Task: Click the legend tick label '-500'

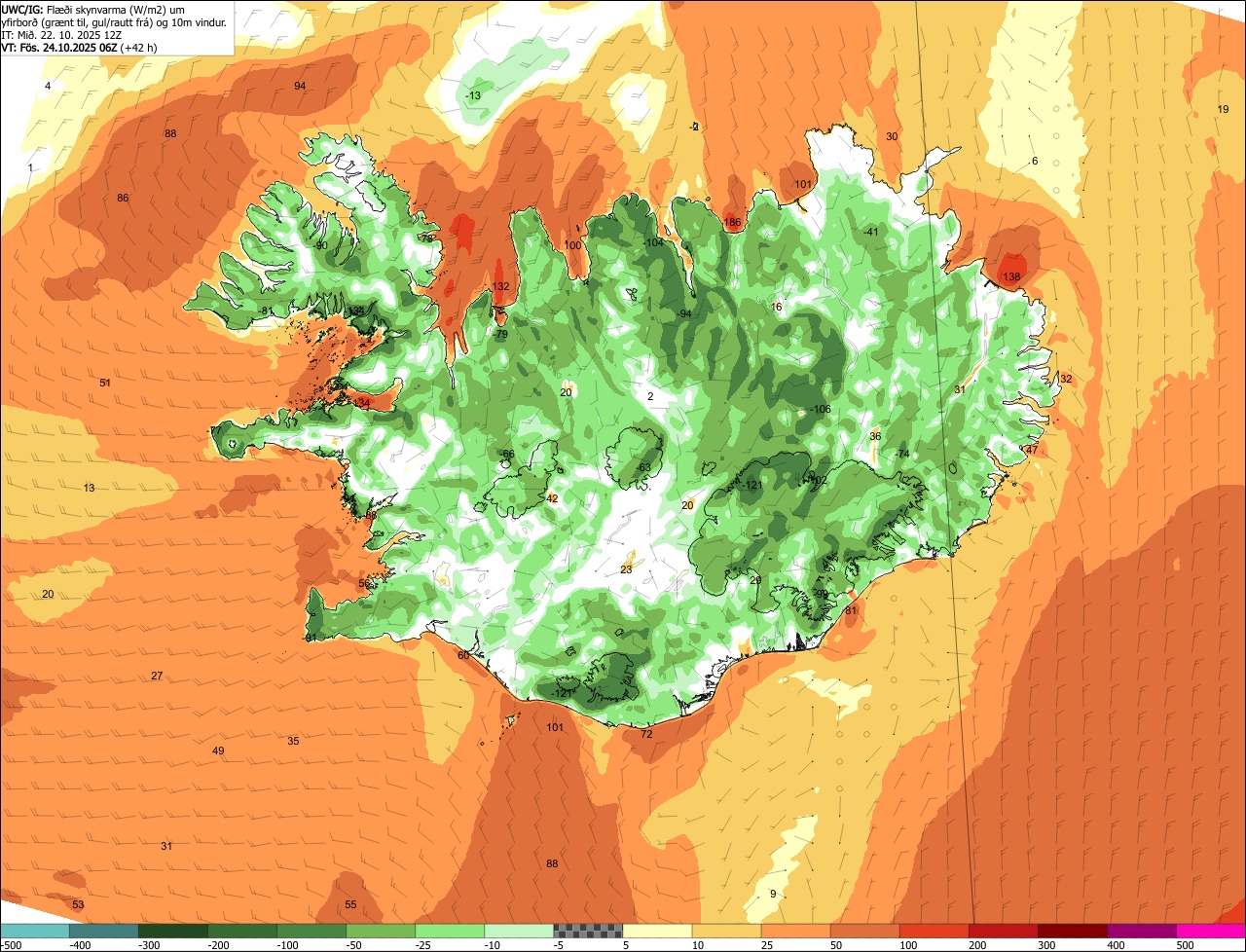Action: click(x=11, y=944)
